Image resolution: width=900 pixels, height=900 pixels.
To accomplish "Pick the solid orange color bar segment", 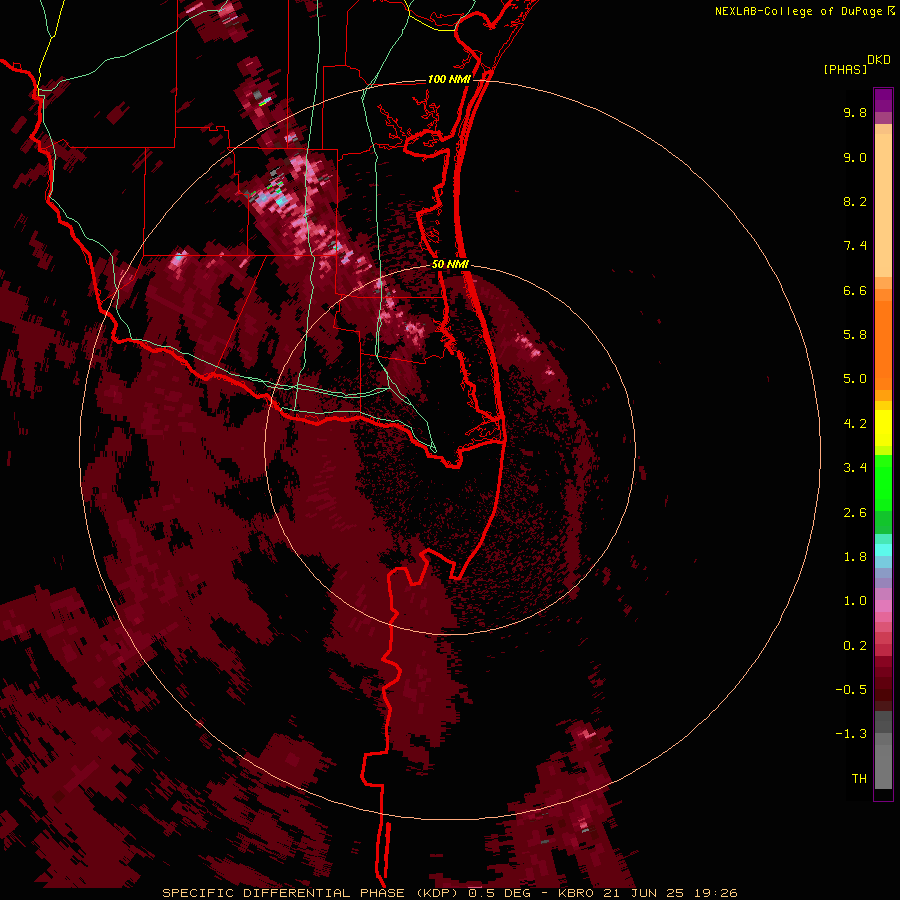I will point(883,346).
